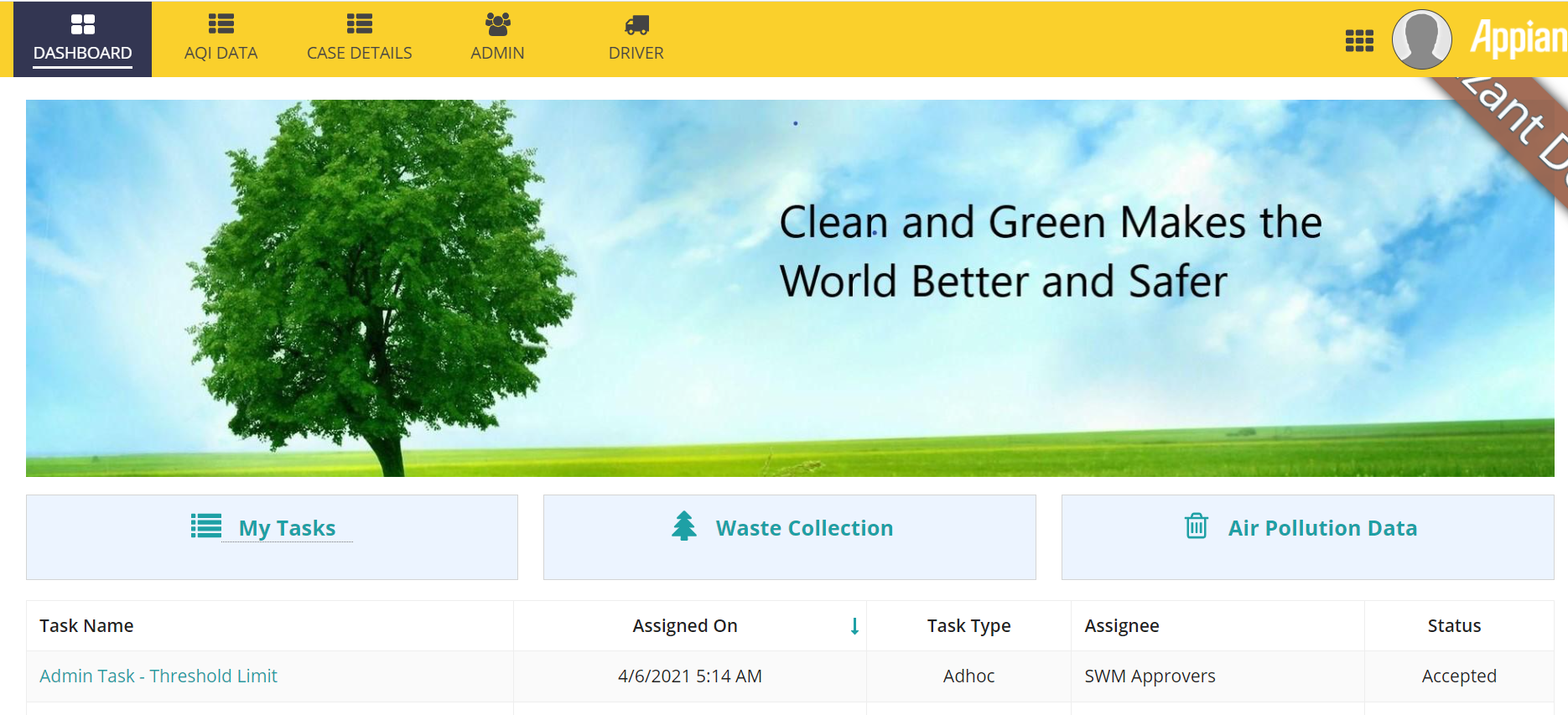Click the tree banner image
Screen dimensions: 1568x715
pyautogui.click(x=790, y=288)
